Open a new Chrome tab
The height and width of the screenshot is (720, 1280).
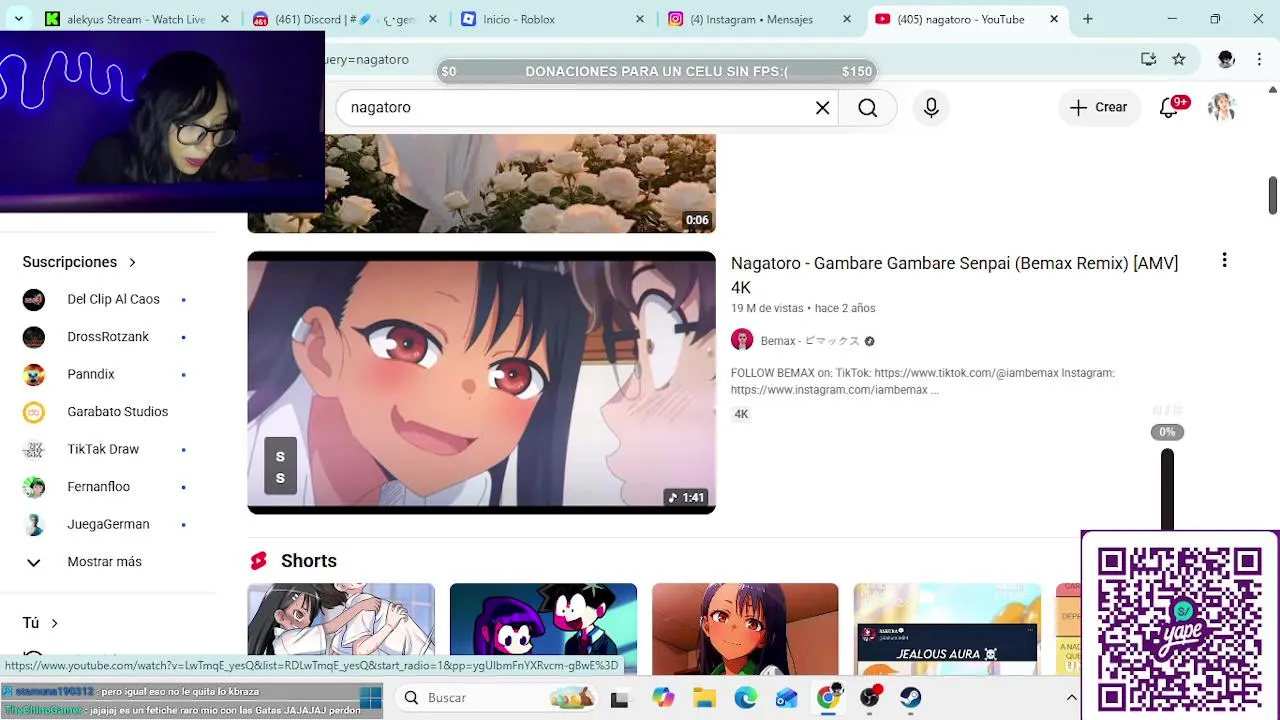point(1088,19)
